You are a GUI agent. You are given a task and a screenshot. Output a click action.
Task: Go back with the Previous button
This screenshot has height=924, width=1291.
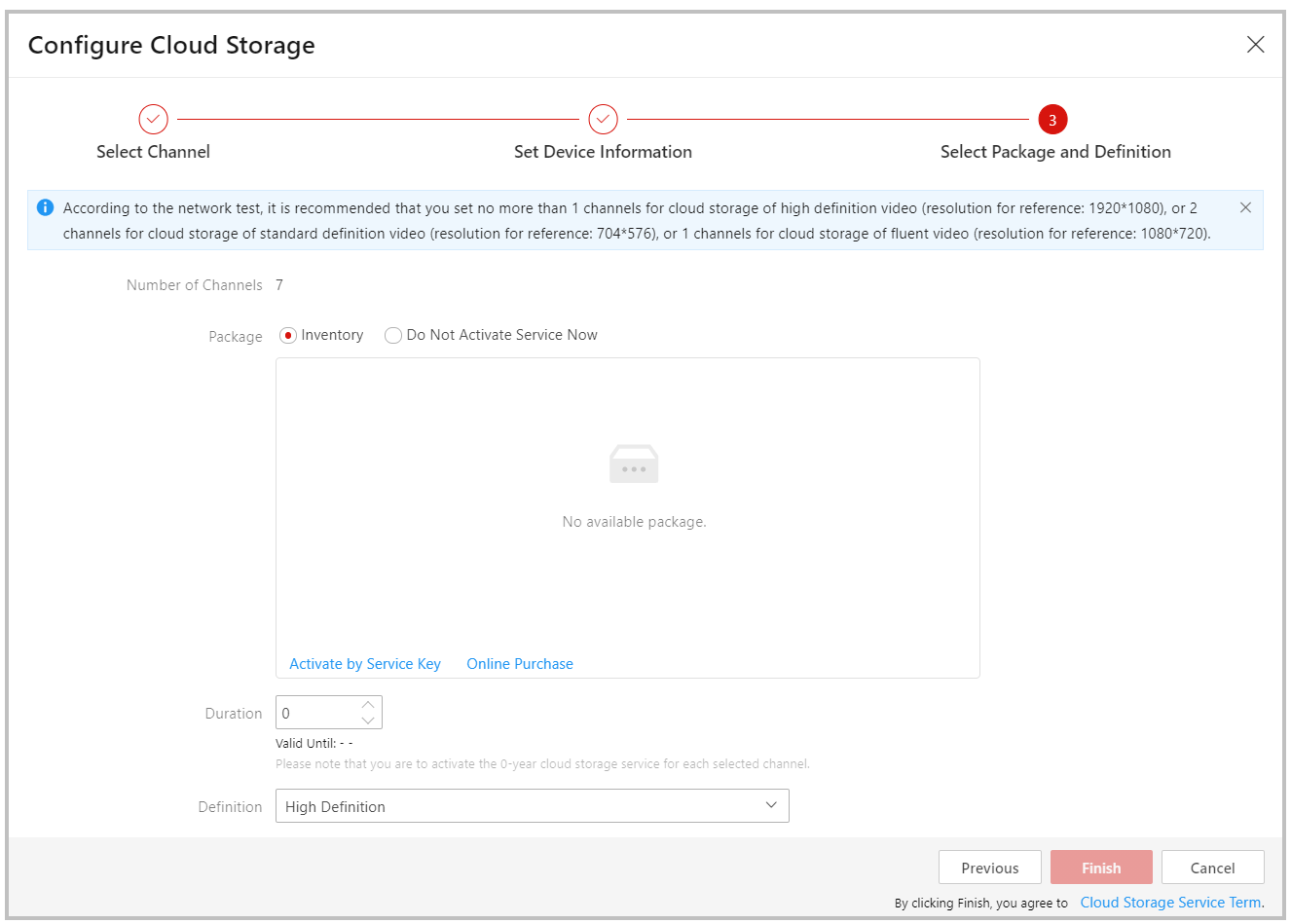(990, 868)
